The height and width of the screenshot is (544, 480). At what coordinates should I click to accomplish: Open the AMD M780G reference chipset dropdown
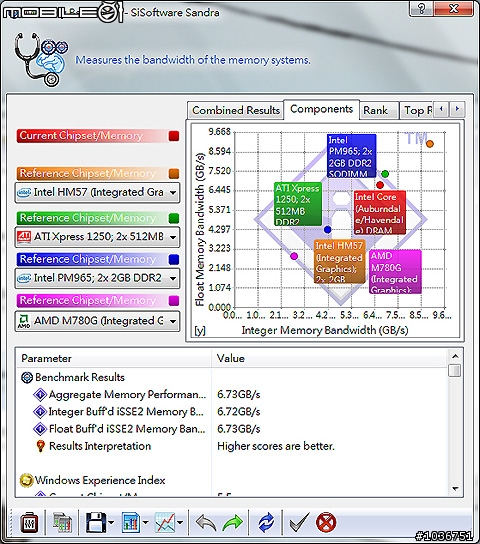[x=97, y=321]
